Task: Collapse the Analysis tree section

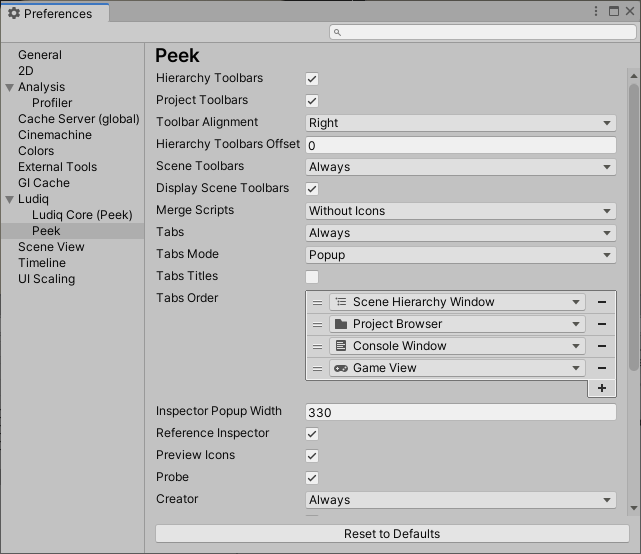Action: pos(10,87)
